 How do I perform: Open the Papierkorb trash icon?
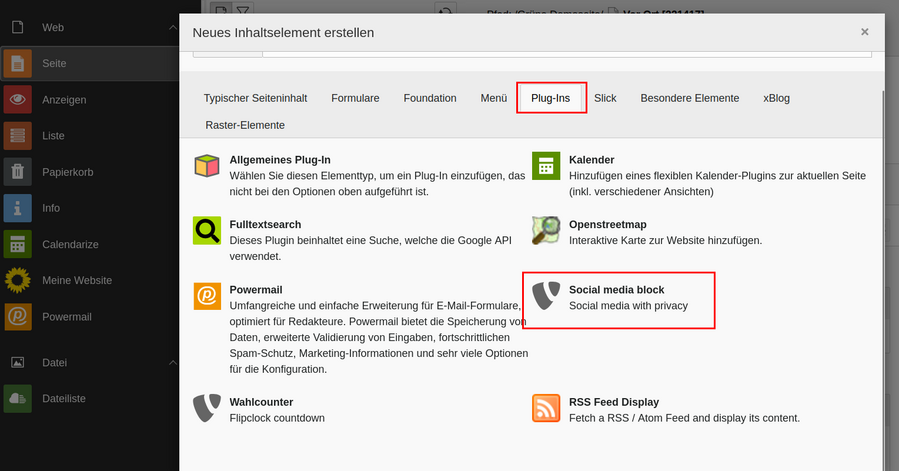click(x=18, y=172)
